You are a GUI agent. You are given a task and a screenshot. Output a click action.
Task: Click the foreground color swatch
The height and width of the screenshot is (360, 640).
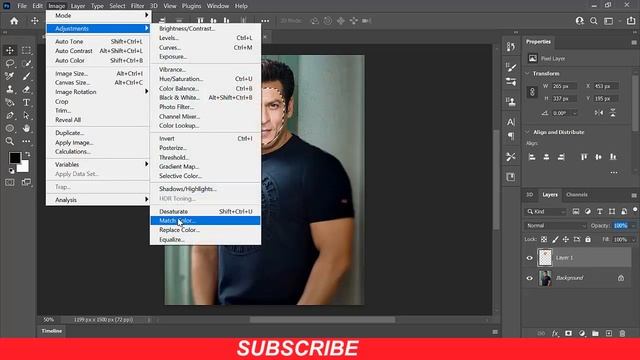pyautogui.click(x=14, y=158)
